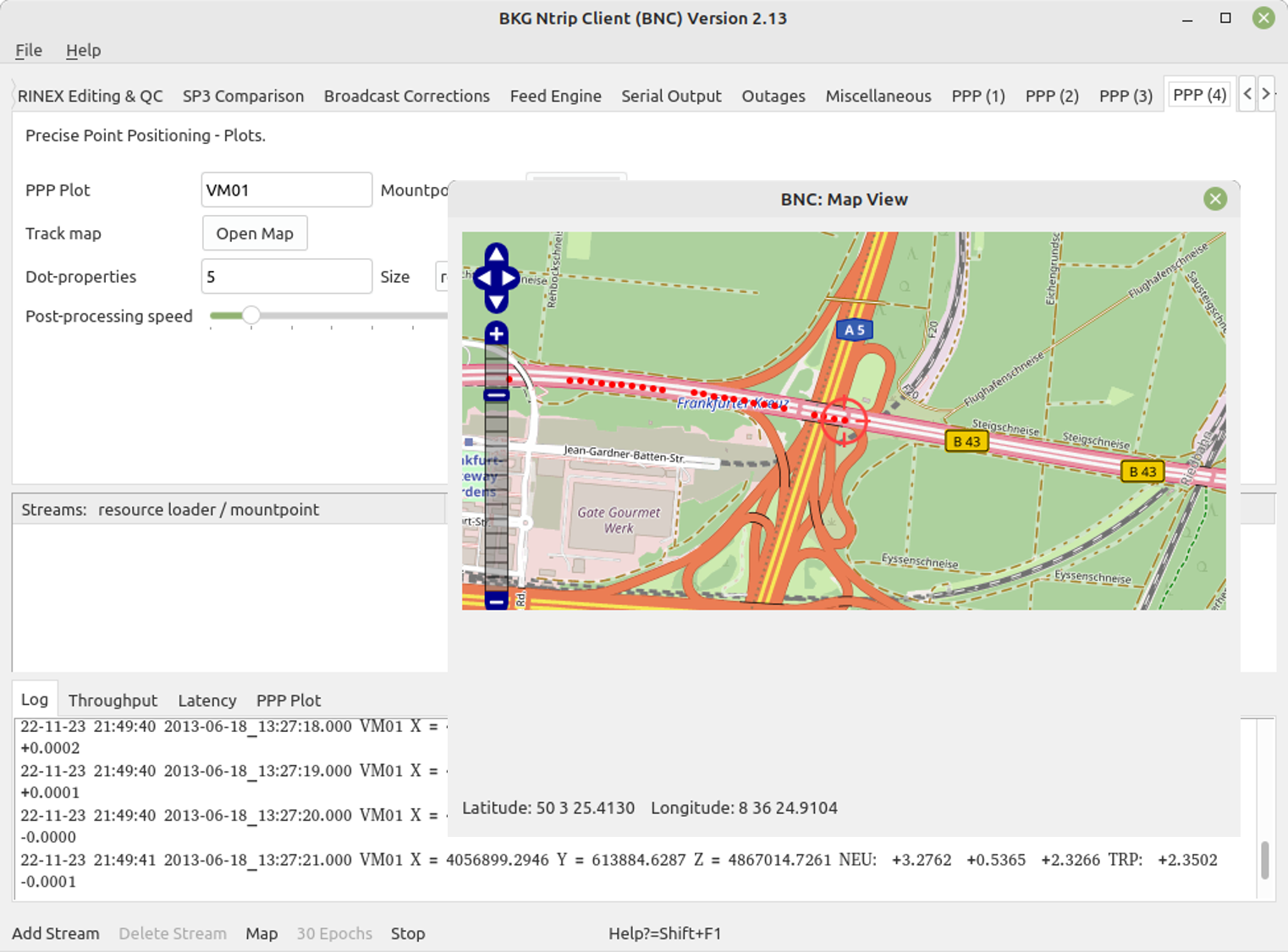This screenshot has height=952, width=1288.
Task: Close the BNC Map View window
Action: [x=1215, y=199]
